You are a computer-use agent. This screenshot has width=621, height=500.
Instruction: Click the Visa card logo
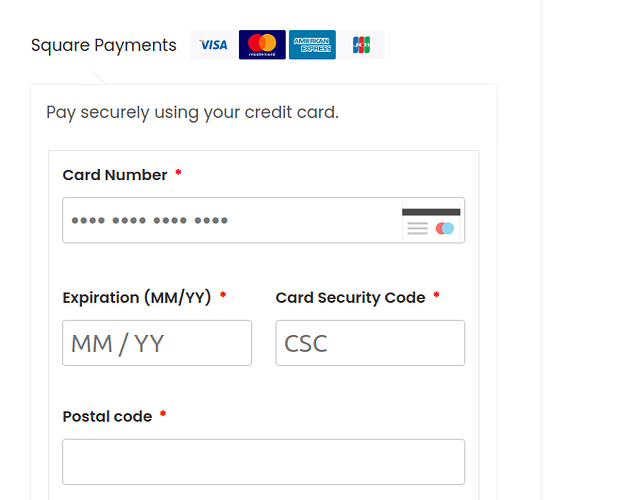tap(213, 45)
